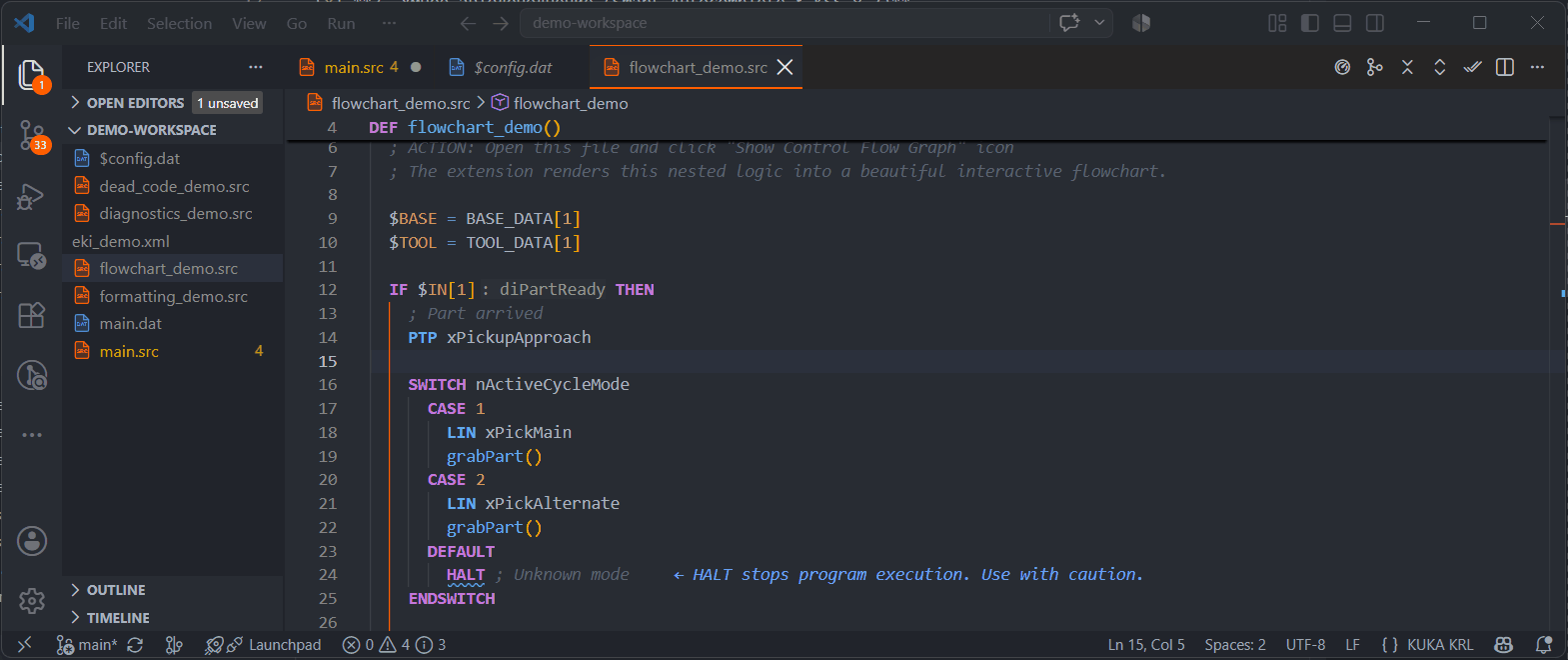This screenshot has height=660, width=1568.
Task: Toggle the primary side bar
Action: click(x=1310, y=22)
